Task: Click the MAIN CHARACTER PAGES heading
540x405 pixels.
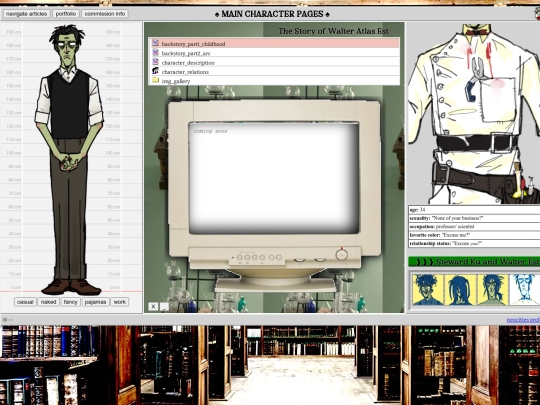Action: click(x=272, y=14)
